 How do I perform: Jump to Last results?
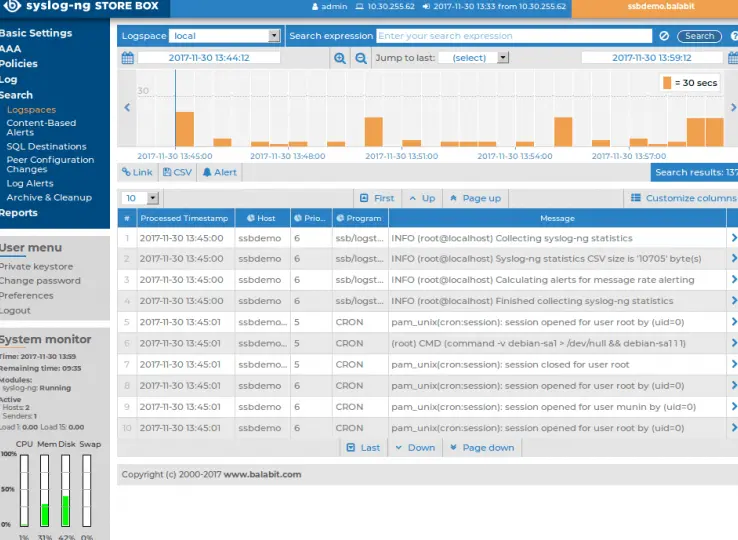(363, 448)
